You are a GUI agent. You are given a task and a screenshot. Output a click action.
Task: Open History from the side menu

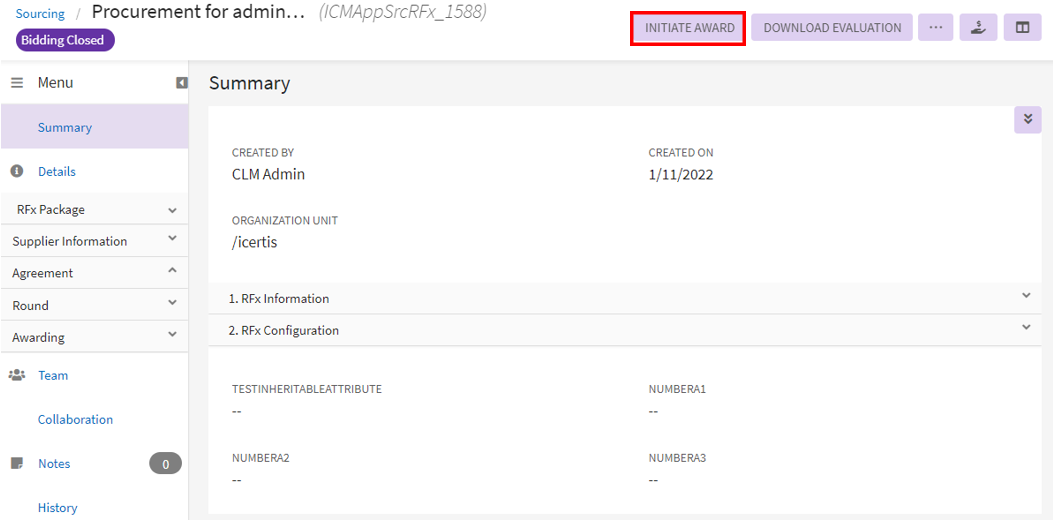(x=57, y=508)
